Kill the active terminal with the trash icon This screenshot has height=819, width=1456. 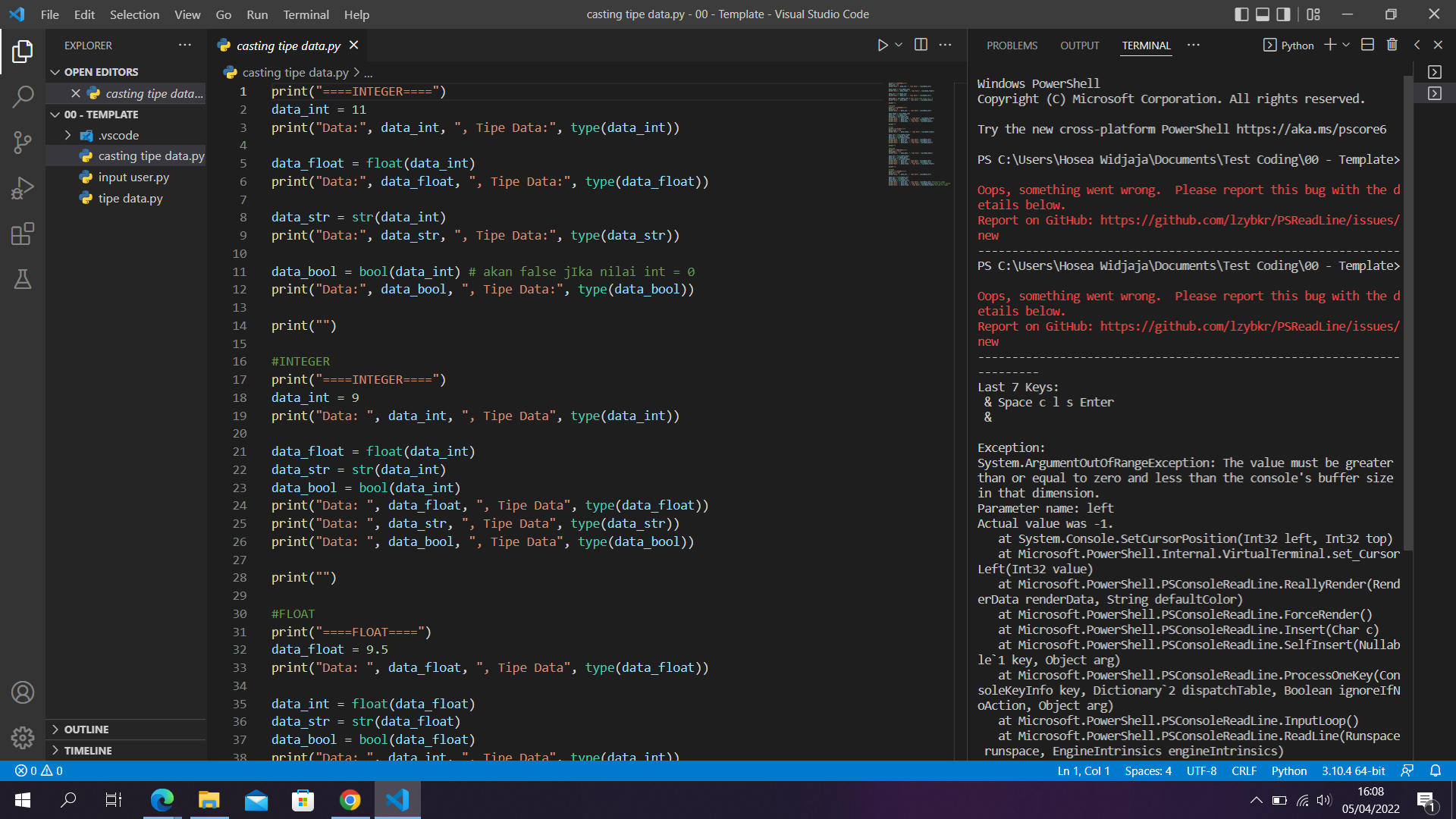coord(1392,45)
